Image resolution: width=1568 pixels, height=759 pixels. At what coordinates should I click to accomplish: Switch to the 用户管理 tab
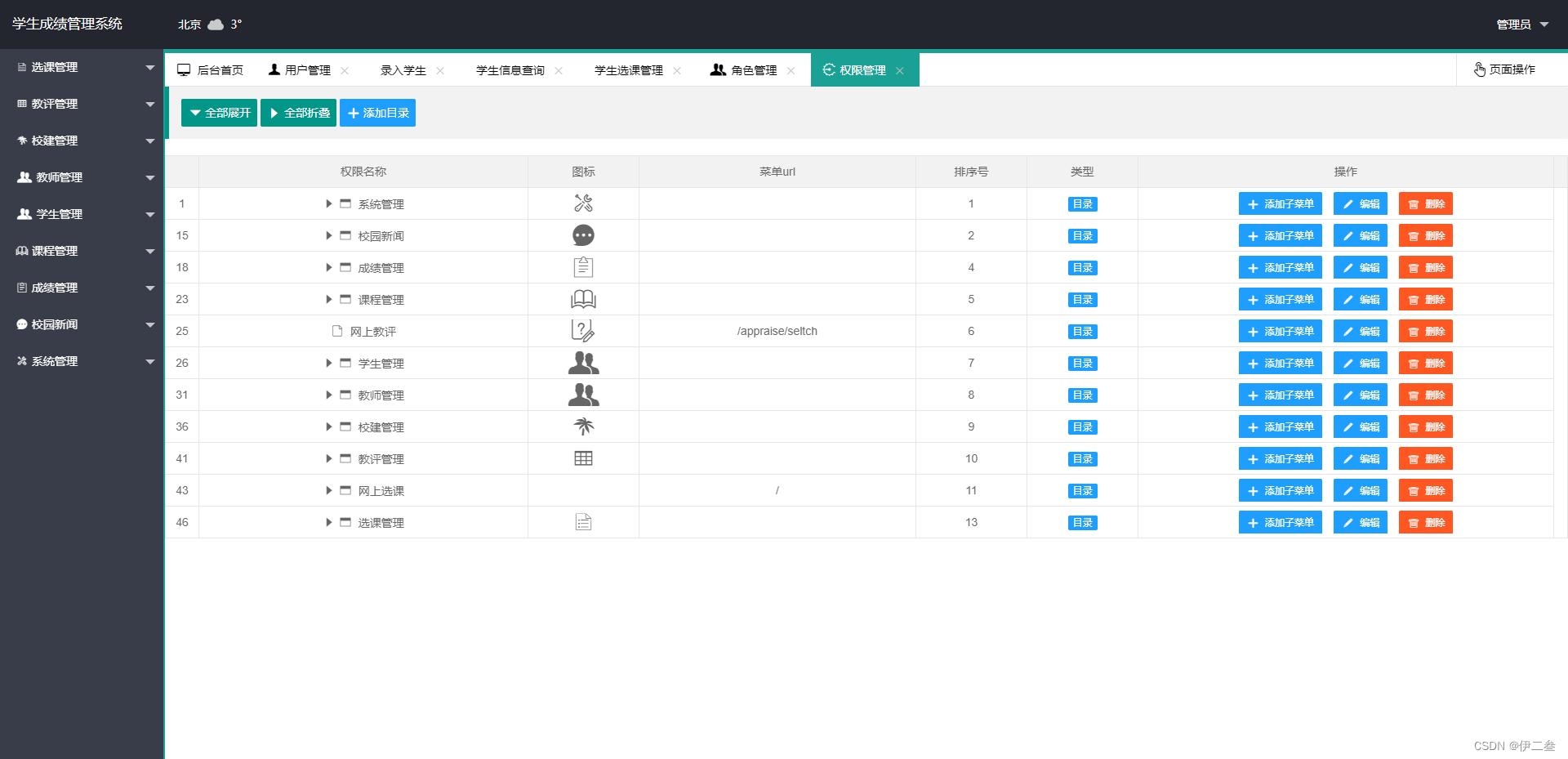click(x=308, y=70)
